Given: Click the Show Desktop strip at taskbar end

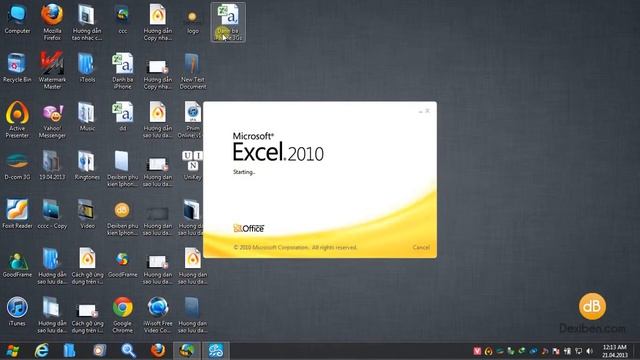Looking at the screenshot, I should point(637,351).
